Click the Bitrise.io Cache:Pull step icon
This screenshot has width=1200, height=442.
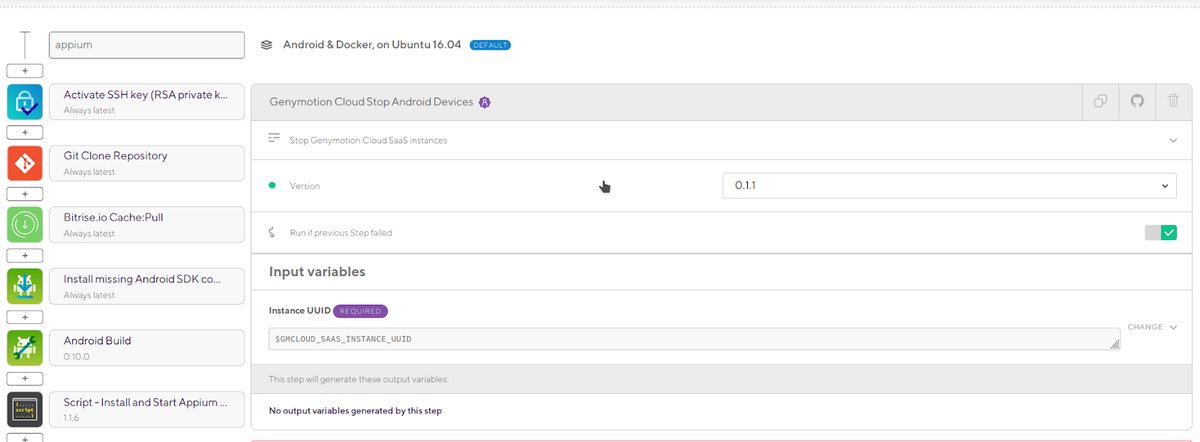(25, 225)
